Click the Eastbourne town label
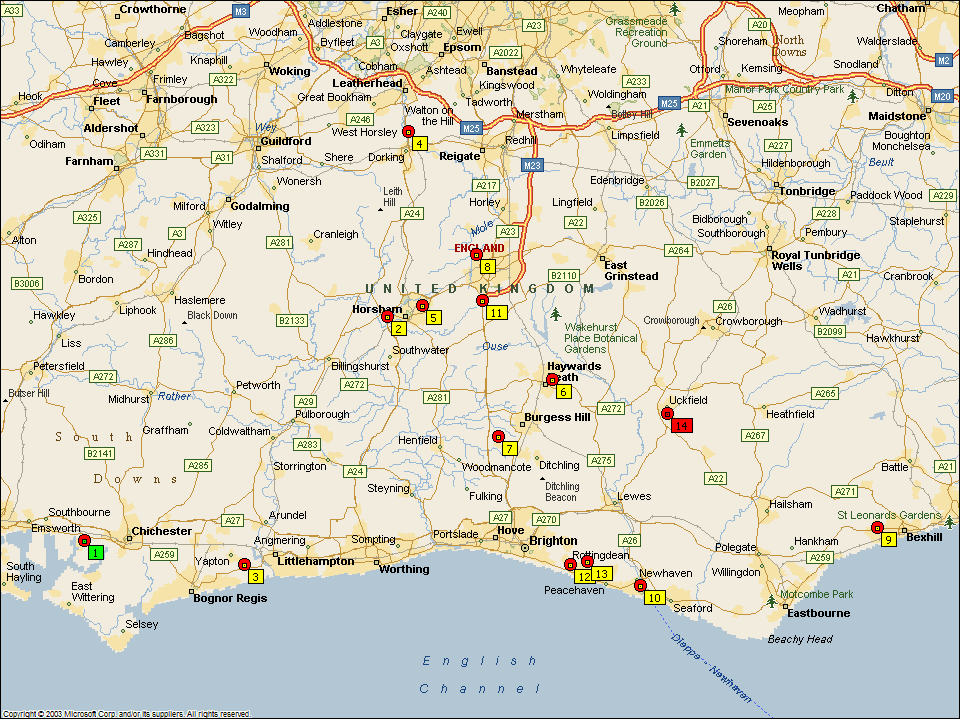Screen dimensions: 960x719 [x=818, y=613]
